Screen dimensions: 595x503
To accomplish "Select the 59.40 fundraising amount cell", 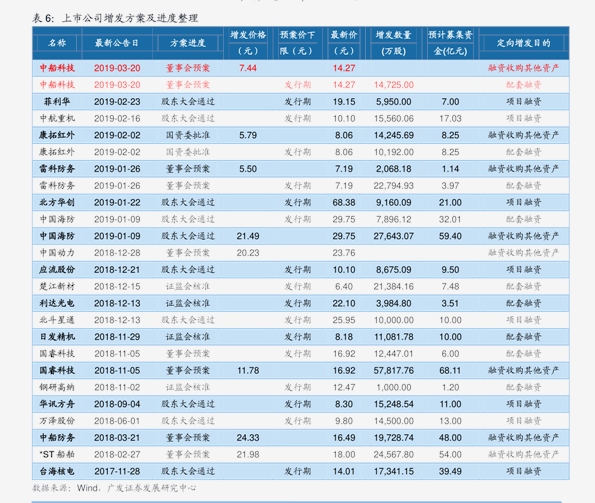I will click(450, 236).
